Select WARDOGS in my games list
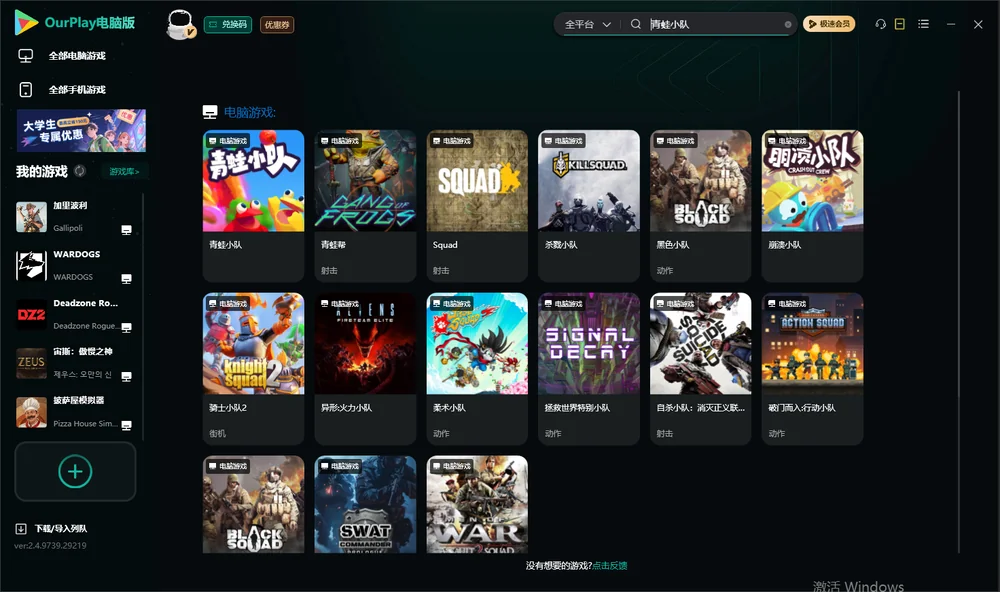1000x592 pixels. [75, 265]
